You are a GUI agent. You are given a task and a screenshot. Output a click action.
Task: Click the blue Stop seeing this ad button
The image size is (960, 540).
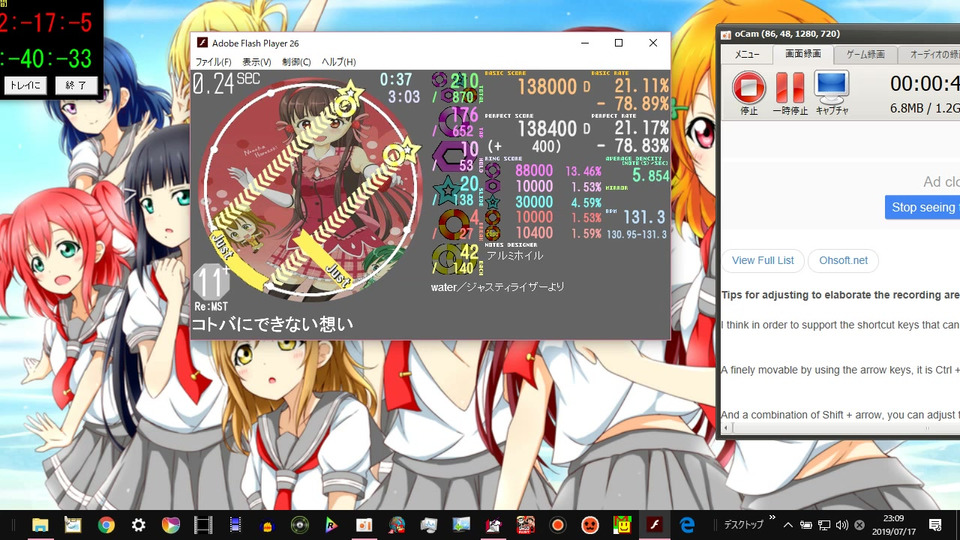tap(922, 208)
